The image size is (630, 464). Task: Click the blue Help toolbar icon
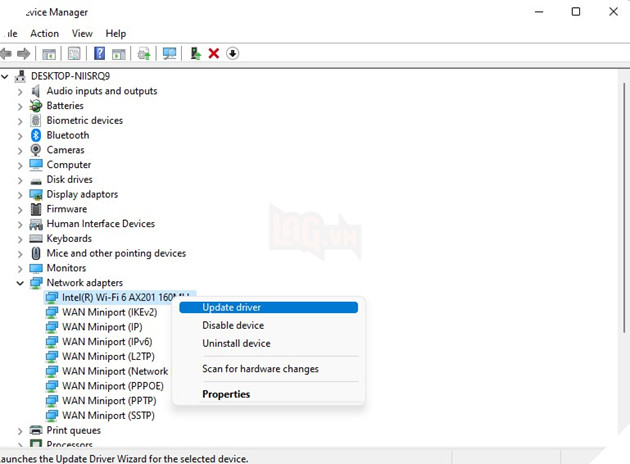[99, 53]
